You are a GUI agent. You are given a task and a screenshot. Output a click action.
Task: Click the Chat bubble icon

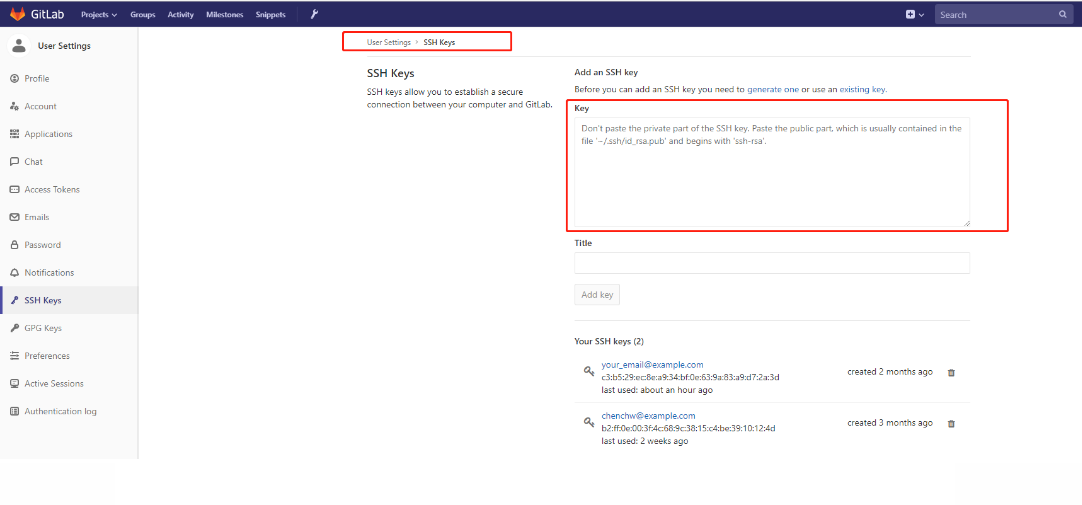pyautogui.click(x=14, y=161)
